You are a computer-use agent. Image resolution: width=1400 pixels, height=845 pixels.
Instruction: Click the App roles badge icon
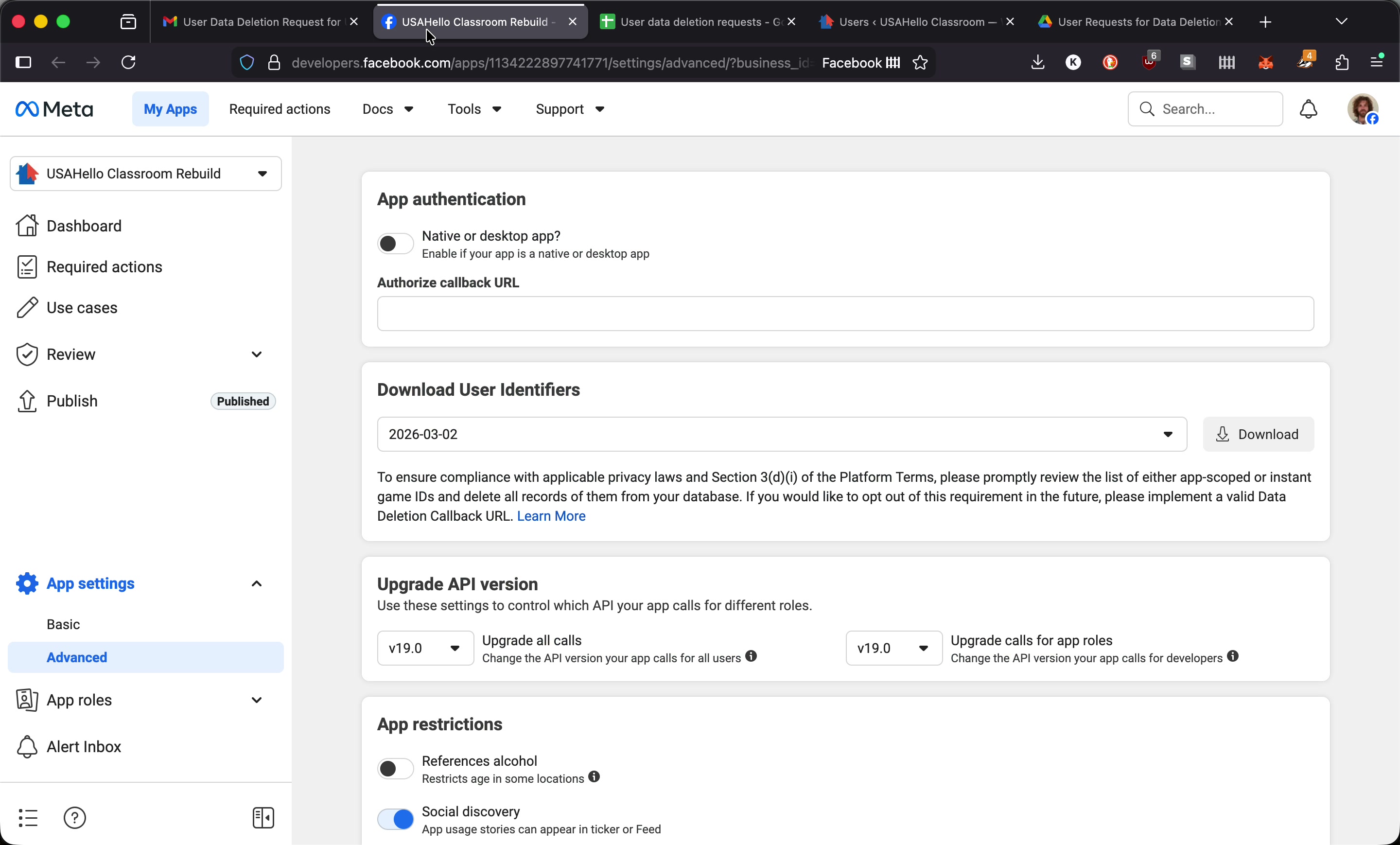coord(27,700)
